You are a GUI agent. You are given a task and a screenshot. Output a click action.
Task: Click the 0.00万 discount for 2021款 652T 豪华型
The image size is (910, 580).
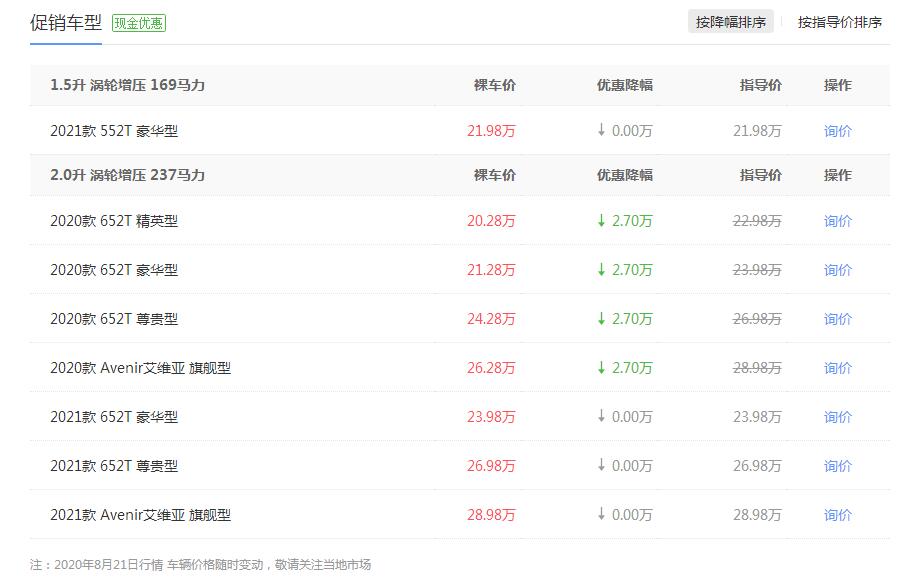tap(625, 417)
